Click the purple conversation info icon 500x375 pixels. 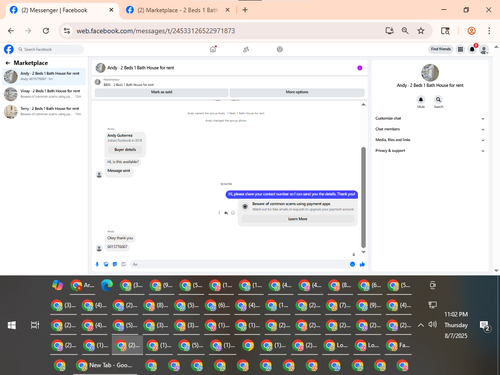360,68
